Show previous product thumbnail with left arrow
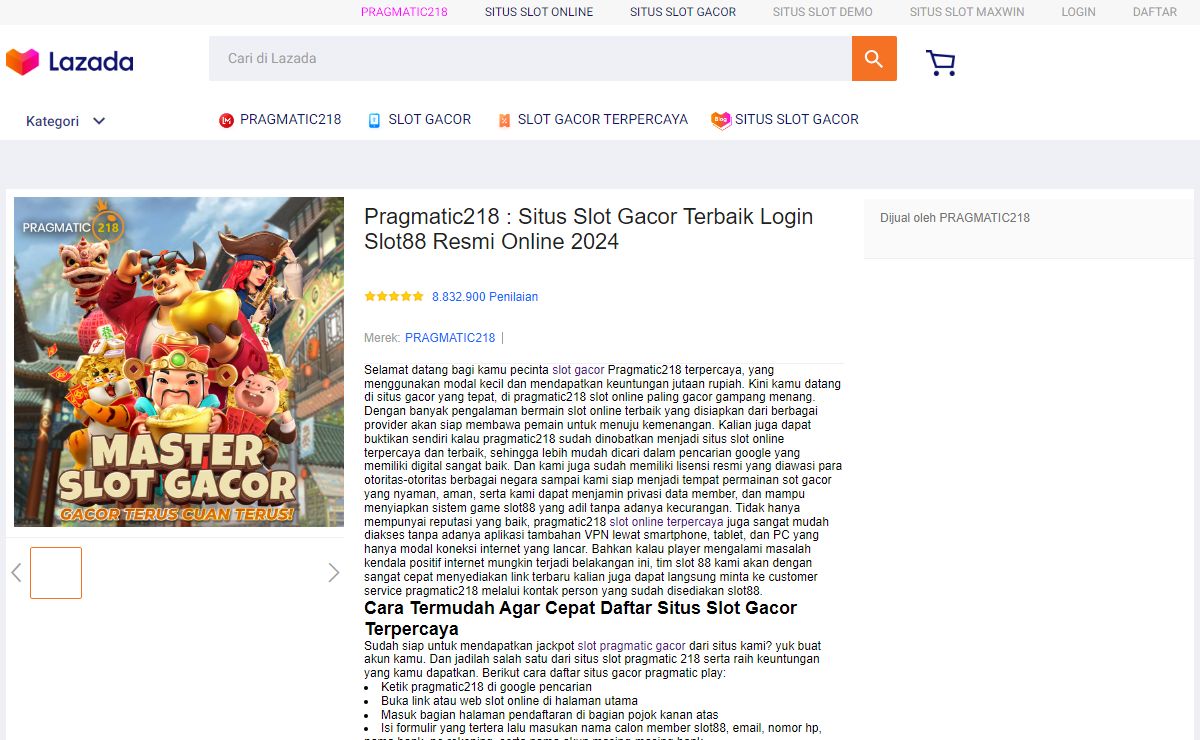 click(x=16, y=573)
